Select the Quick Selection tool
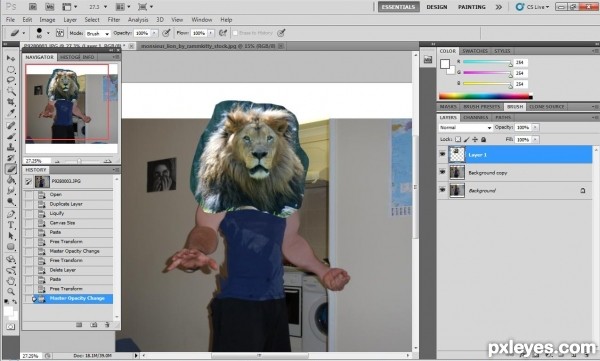Image resolution: width=600 pixels, height=361 pixels. click(x=11, y=91)
